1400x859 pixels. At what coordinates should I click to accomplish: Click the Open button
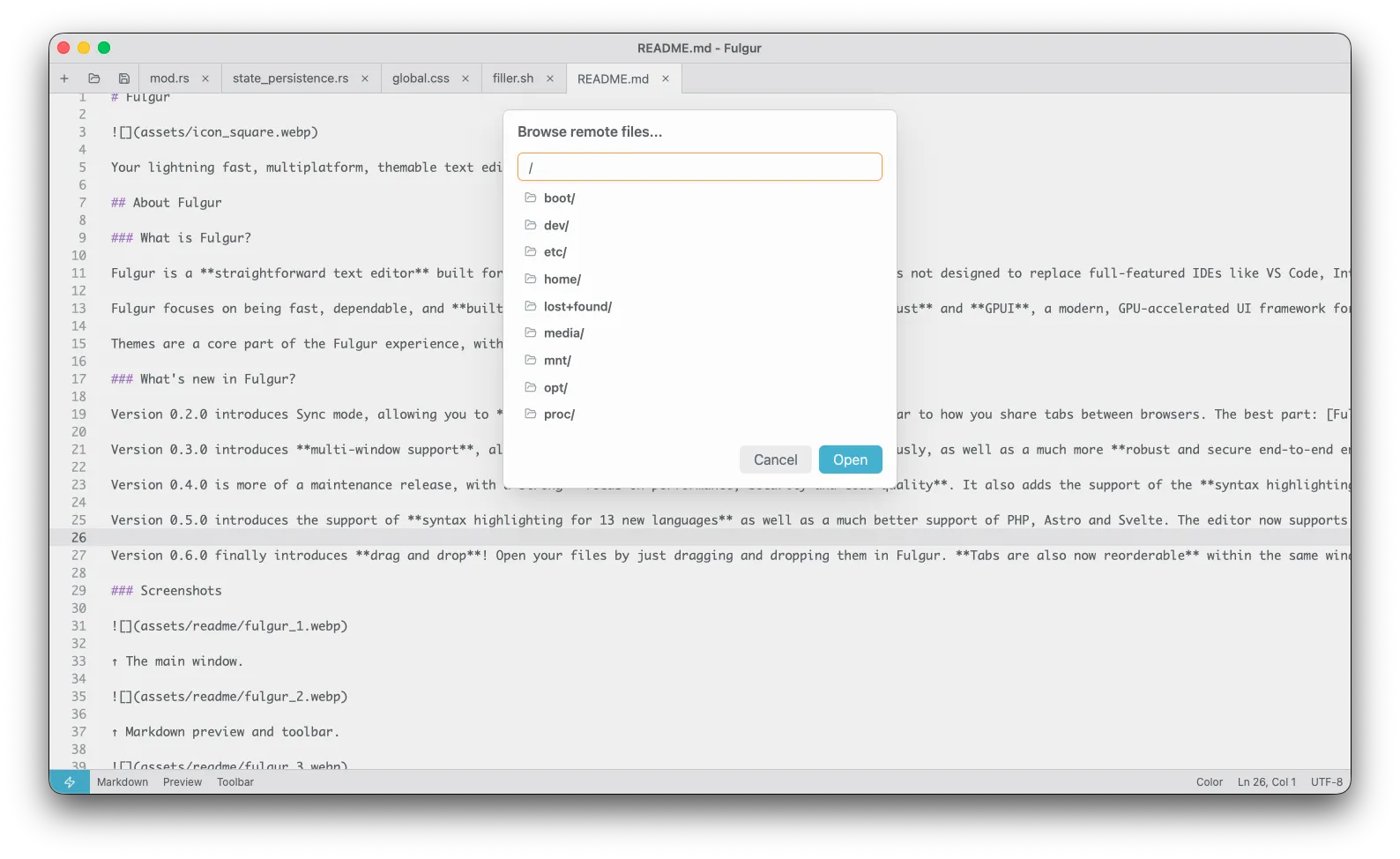point(851,459)
